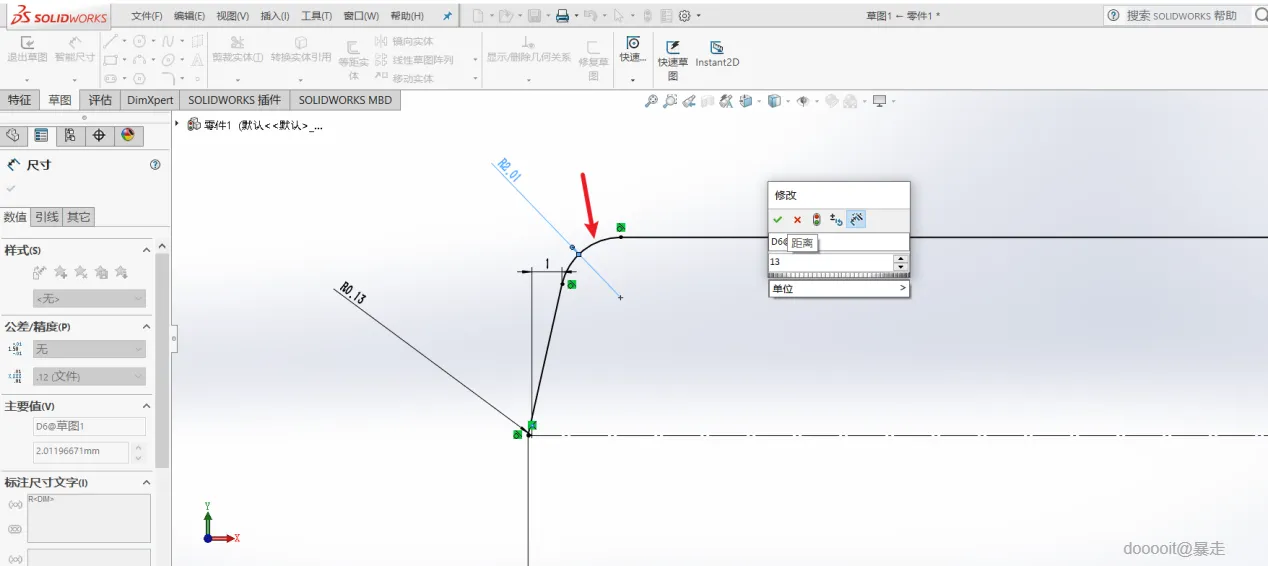Viewport: 1268px width, 566px height.
Task: Click the zoom to fit magnifier icon
Action: [x=651, y=101]
